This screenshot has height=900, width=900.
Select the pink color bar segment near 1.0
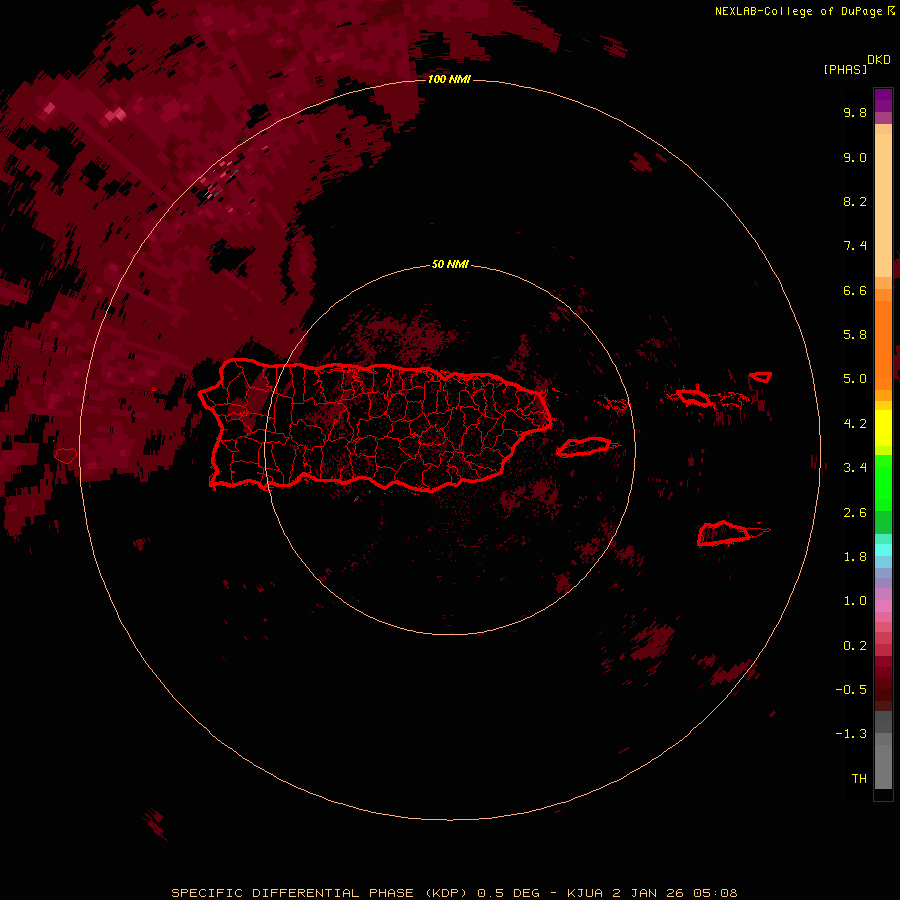point(883,606)
